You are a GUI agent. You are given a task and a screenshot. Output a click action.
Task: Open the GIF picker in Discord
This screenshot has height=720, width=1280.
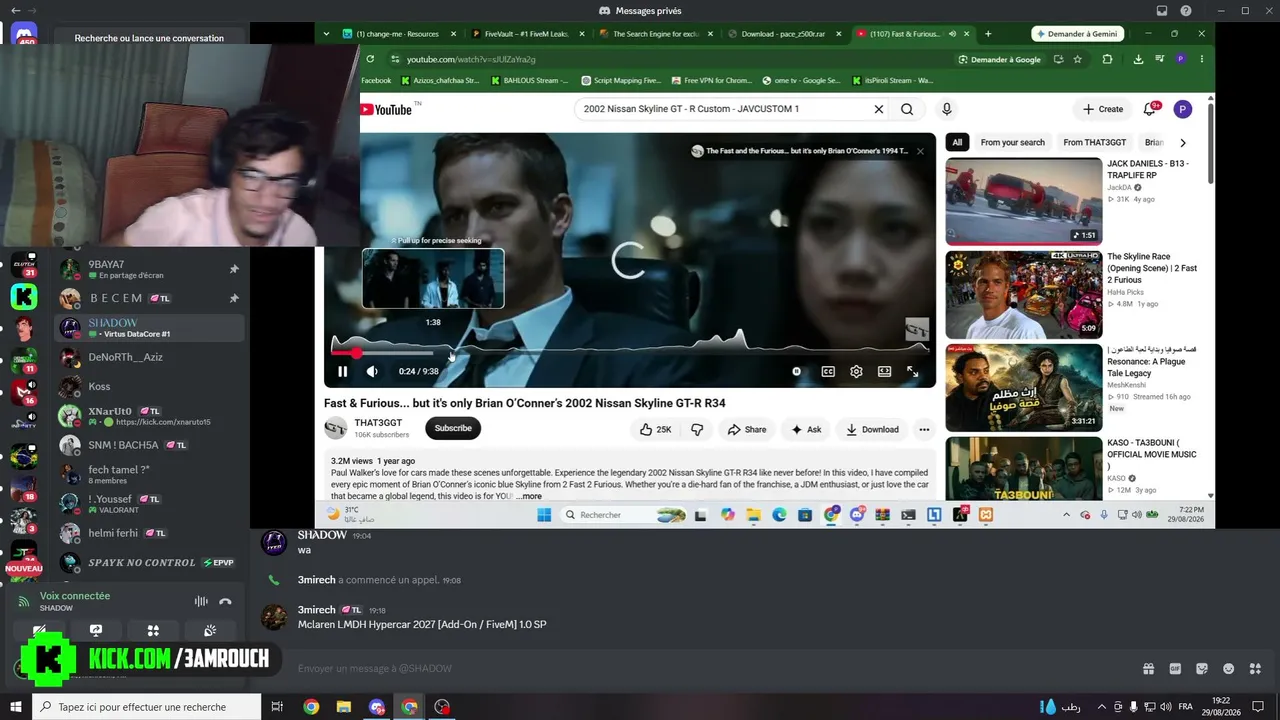click(x=1175, y=669)
